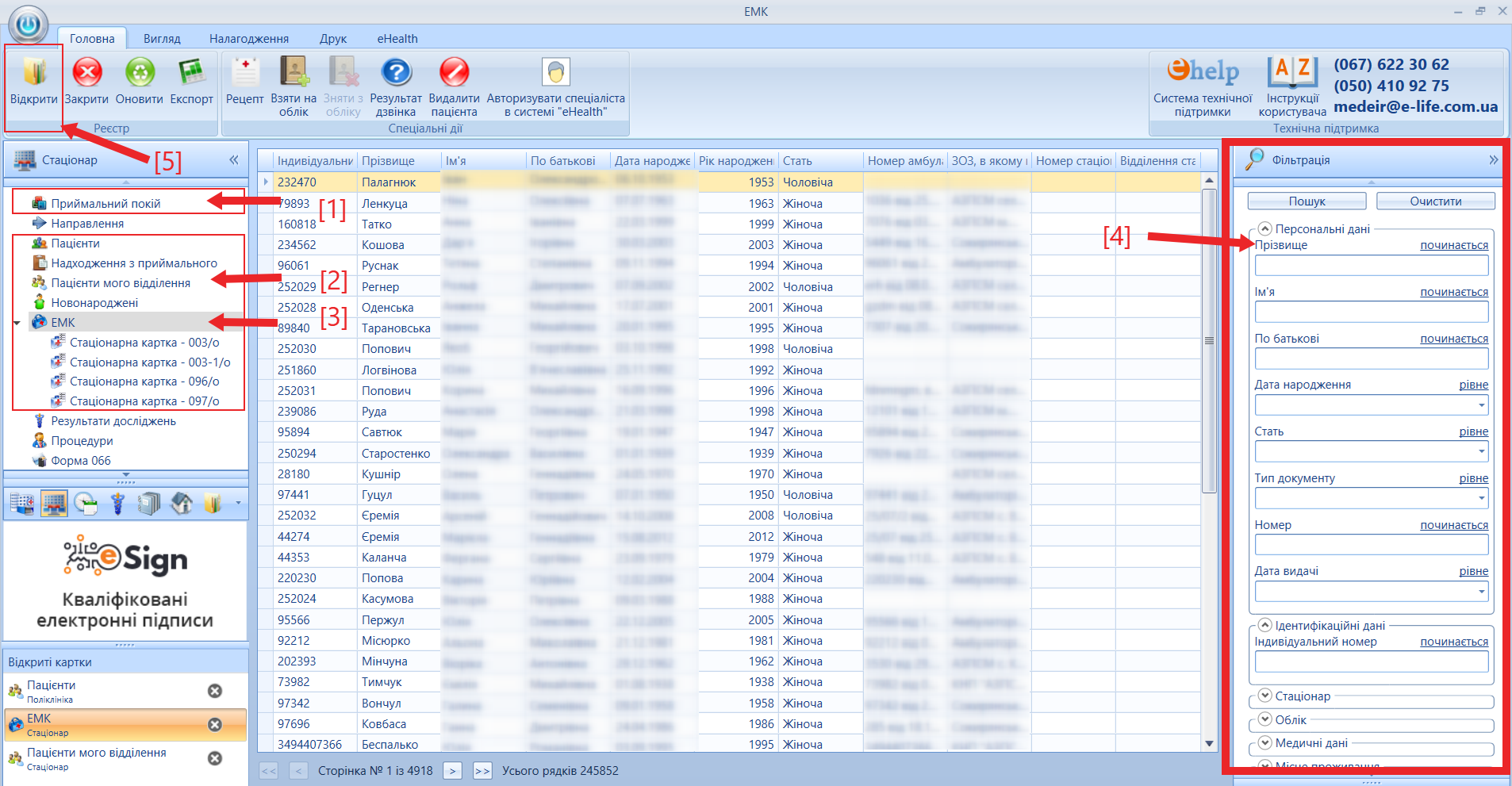Export data via Експорт icon
The width and height of the screenshot is (1512, 786).
191,72
